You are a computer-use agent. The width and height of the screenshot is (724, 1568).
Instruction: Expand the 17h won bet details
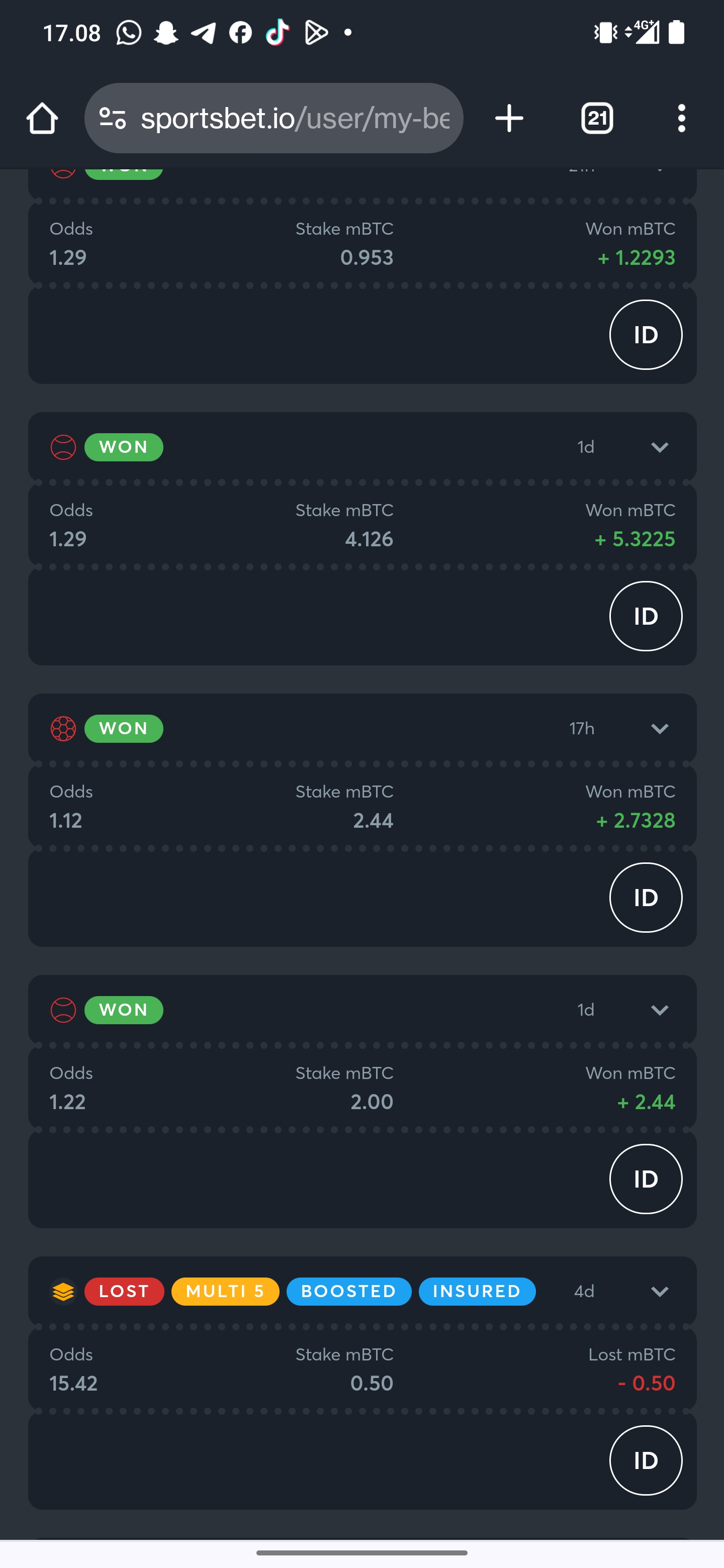[x=660, y=729]
